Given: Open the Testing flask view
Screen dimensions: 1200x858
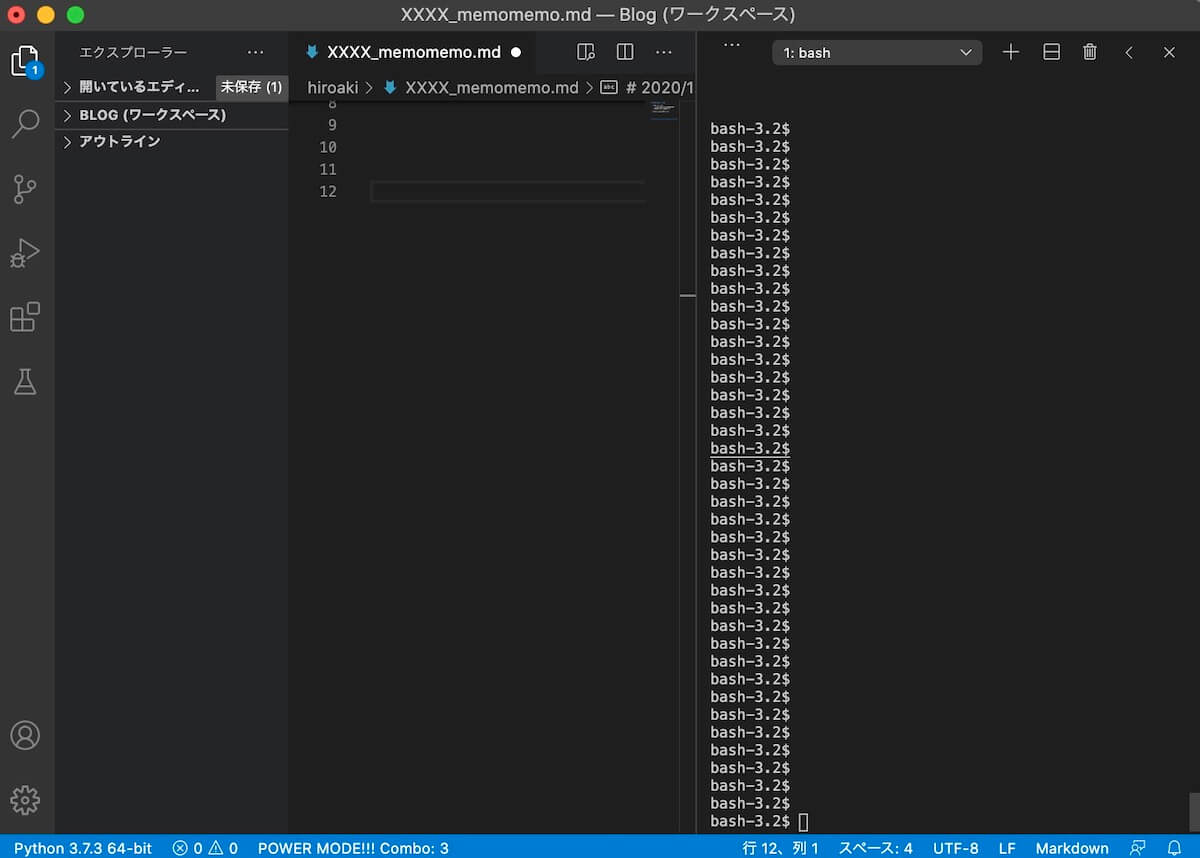Looking at the screenshot, I should 25,381.
